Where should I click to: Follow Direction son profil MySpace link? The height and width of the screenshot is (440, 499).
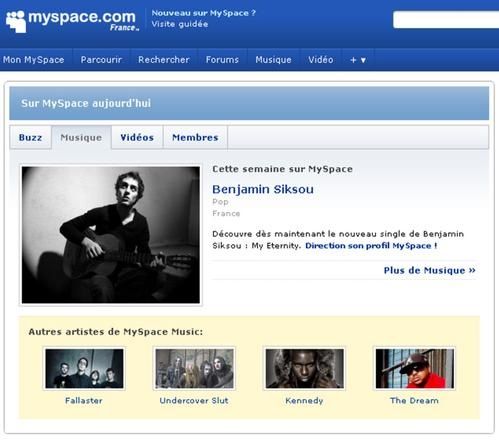click(x=371, y=246)
